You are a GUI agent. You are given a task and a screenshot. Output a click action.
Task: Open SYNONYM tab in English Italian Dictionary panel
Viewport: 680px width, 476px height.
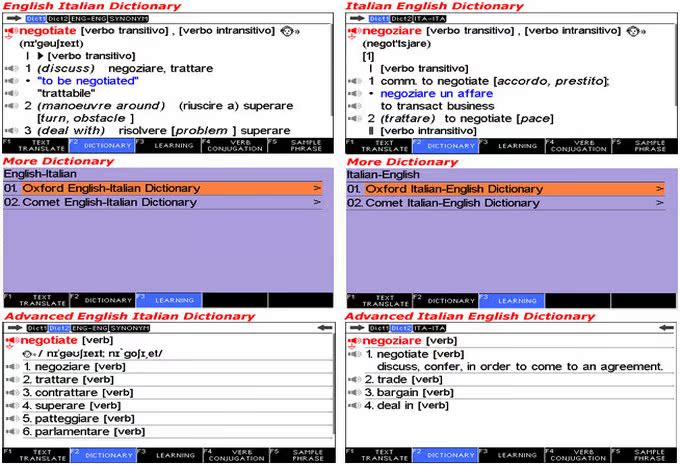pyautogui.click(x=128, y=19)
